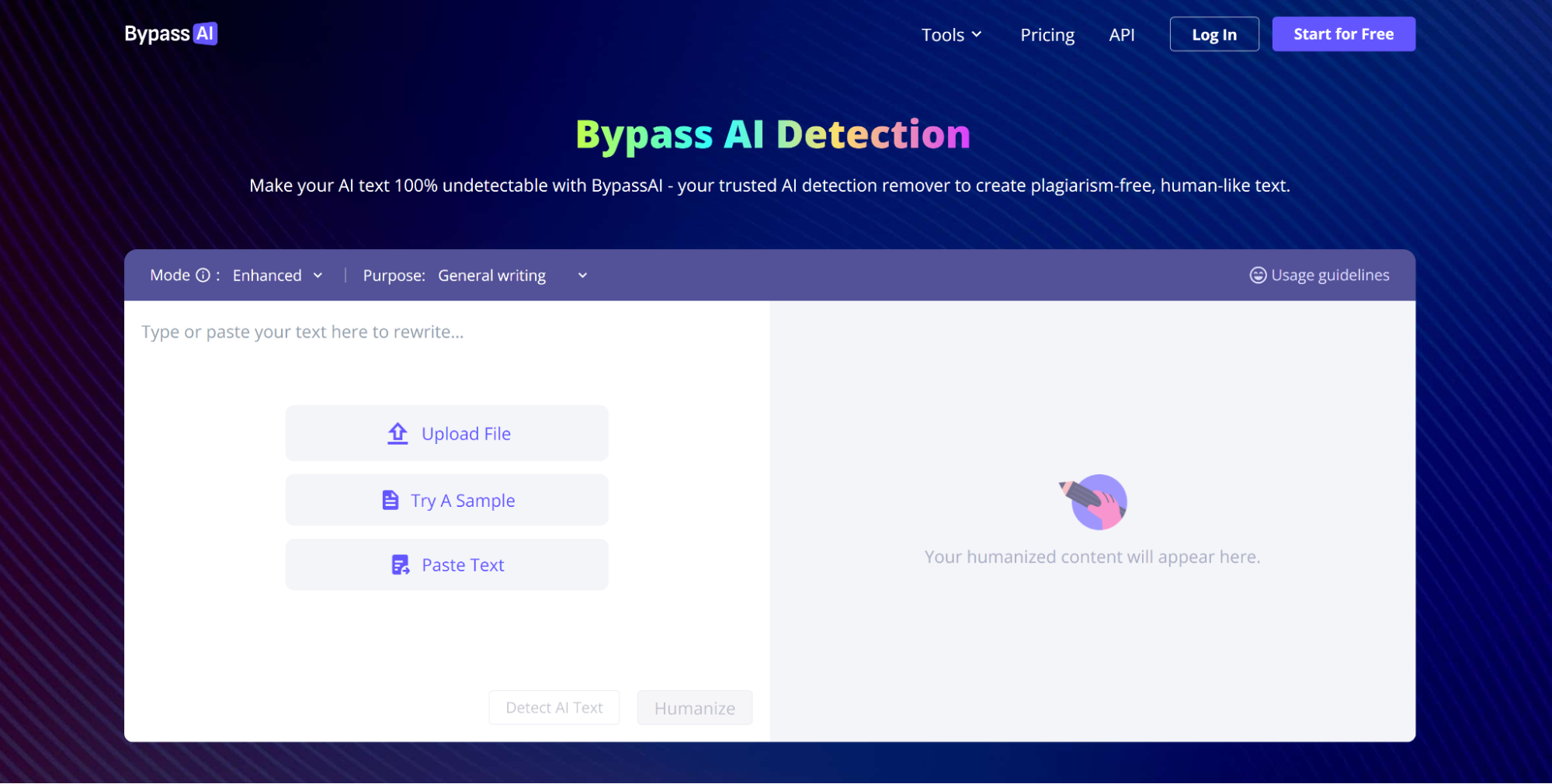Viewport: 1552px width, 784px height.
Task: Click the Upload File arrow icon
Action: click(398, 433)
